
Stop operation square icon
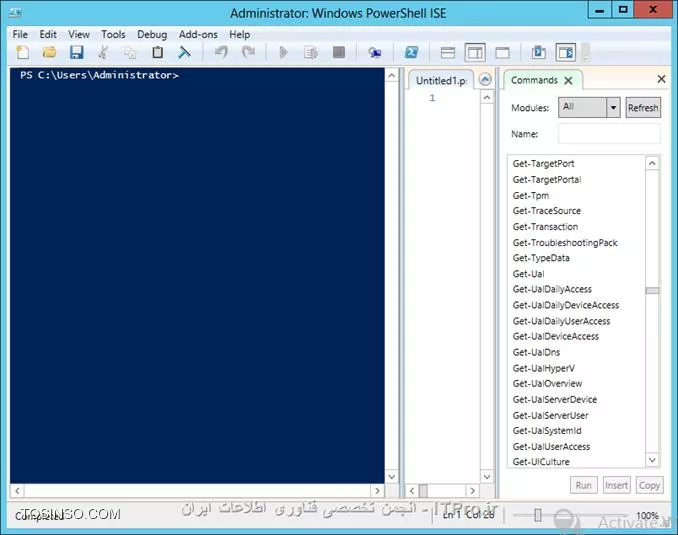[x=339, y=52]
